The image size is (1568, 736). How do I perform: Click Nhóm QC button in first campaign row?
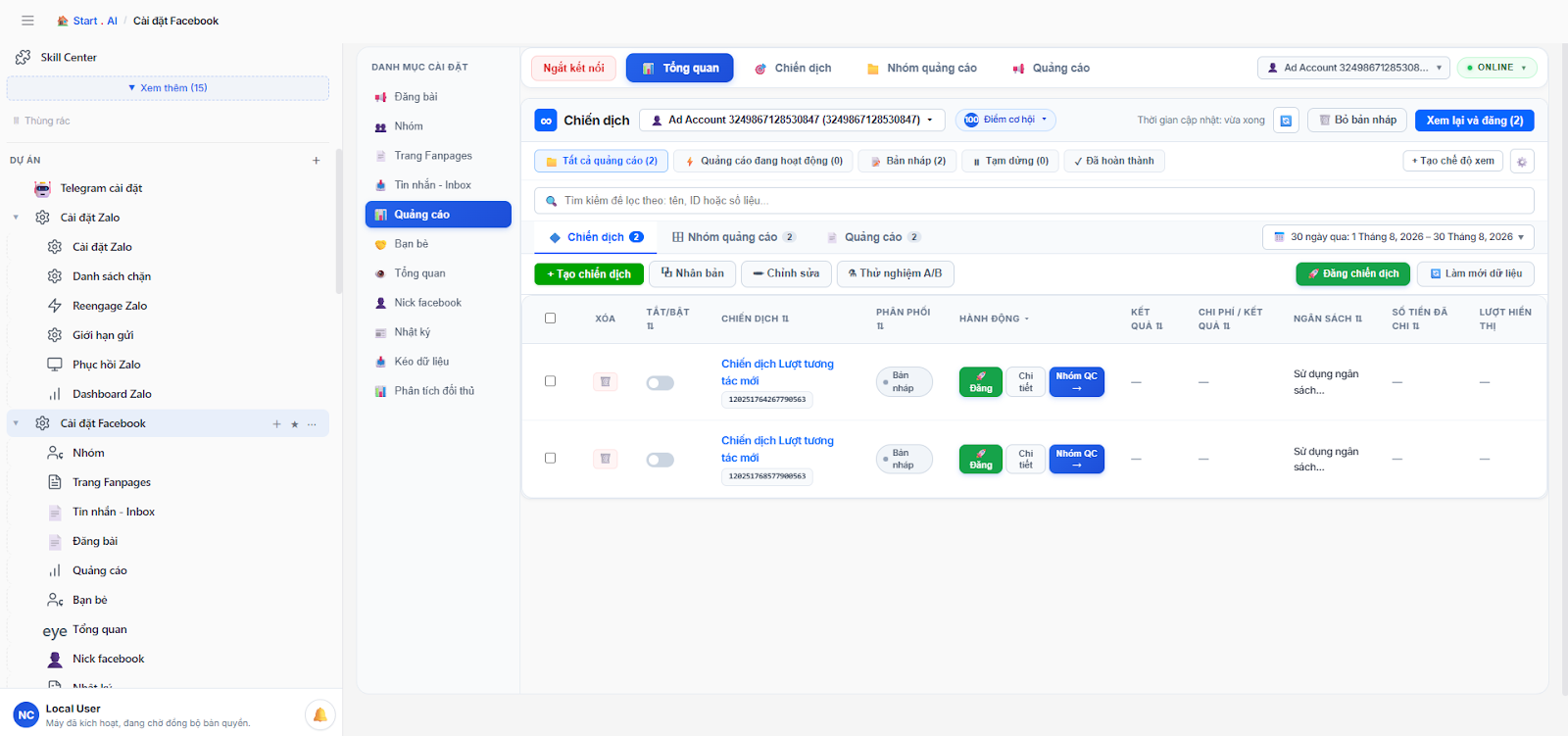(1077, 382)
